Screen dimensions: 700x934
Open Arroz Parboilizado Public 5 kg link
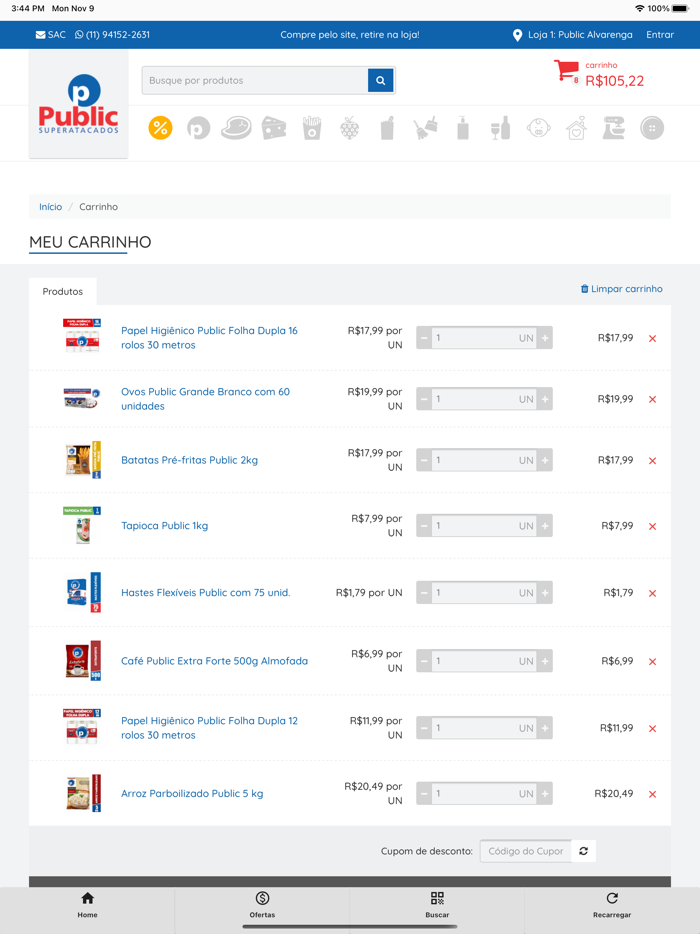192,793
